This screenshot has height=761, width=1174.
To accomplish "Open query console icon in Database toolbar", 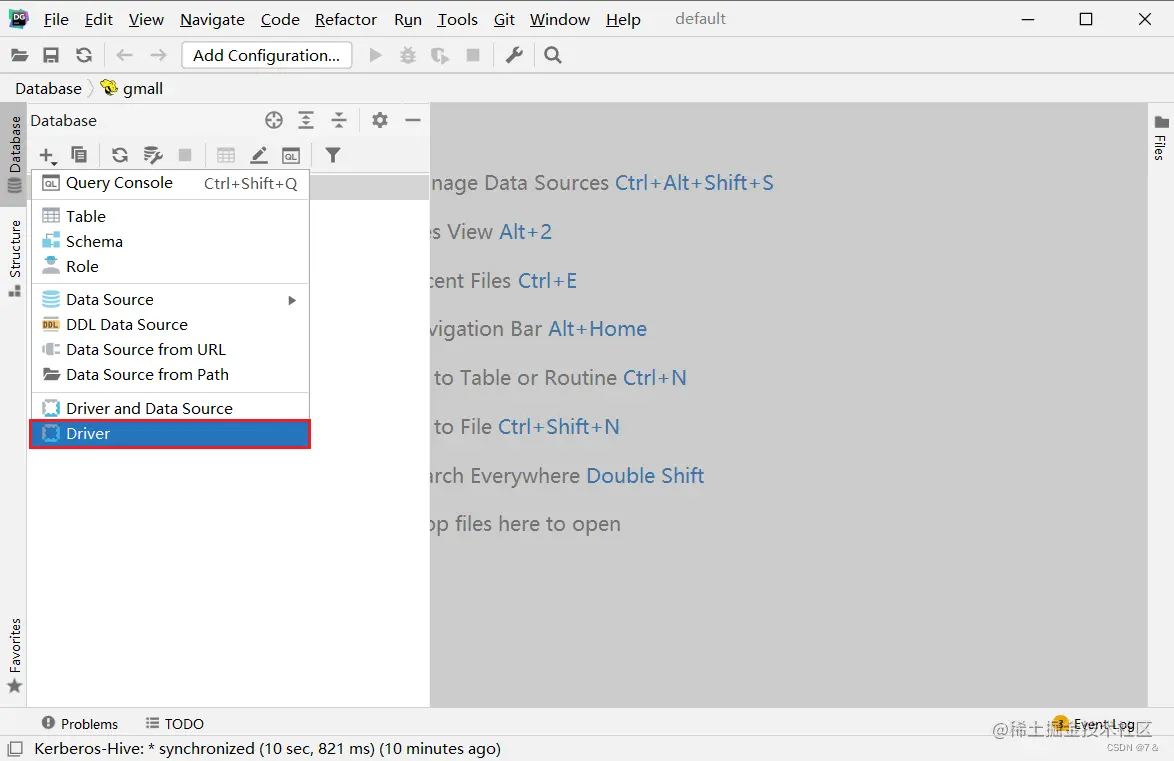I will tap(291, 155).
